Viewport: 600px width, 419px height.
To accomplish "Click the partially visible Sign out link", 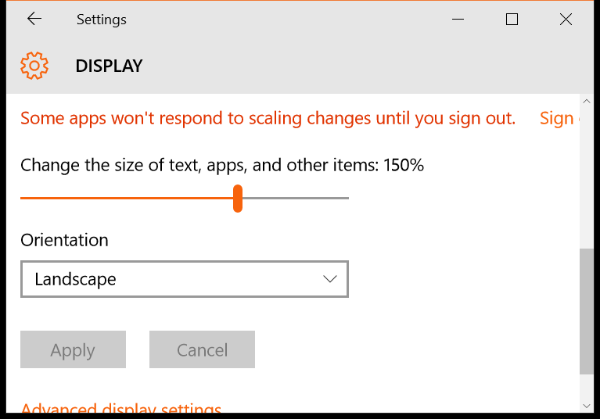I will click(x=559, y=118).
